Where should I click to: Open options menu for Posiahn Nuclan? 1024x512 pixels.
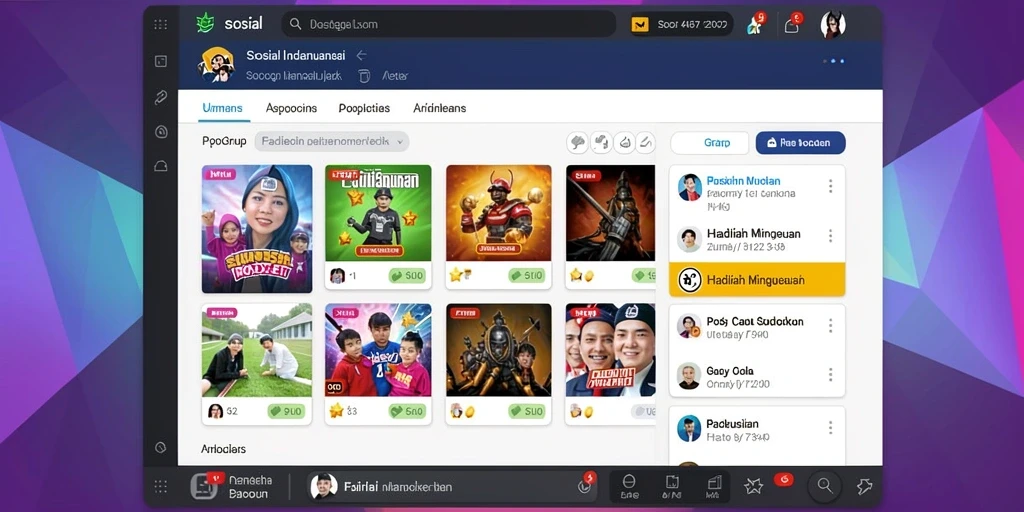(x=831, y=187)
